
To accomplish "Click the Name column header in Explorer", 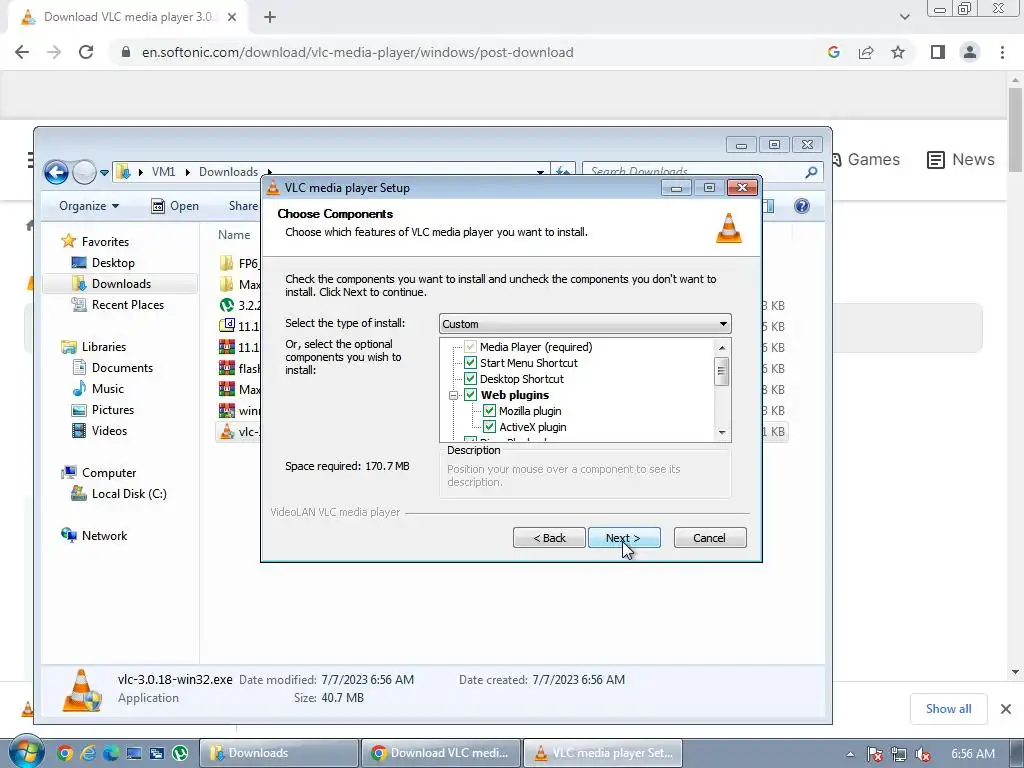I will pyautogui.click(x=234, y=235).
